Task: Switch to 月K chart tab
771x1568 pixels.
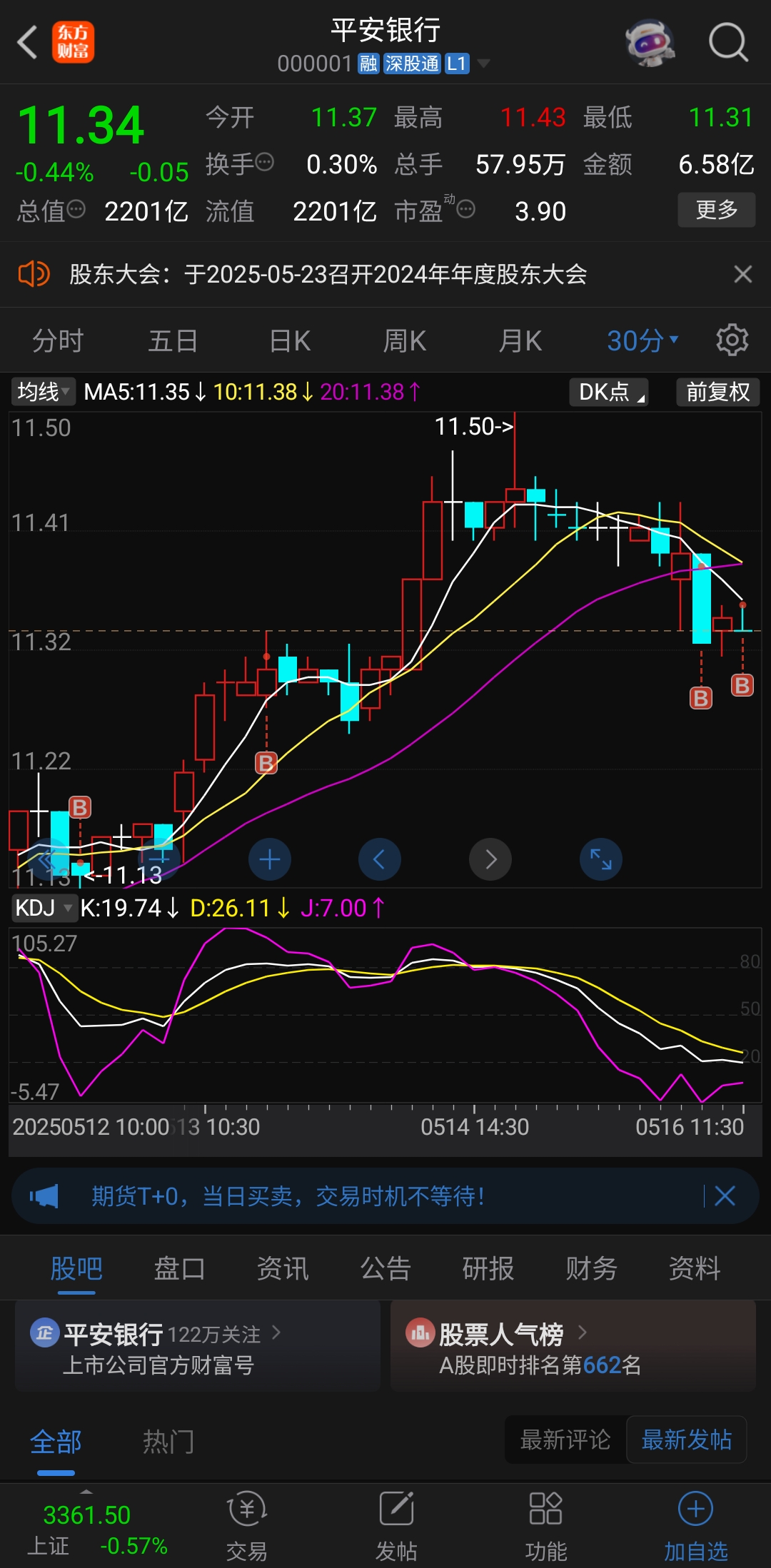Action: (x=520, y=341)
